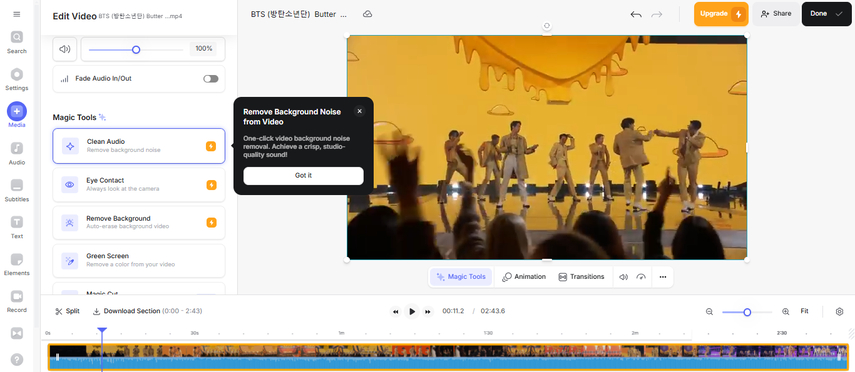This screenshot has width=855, height=372.
Task: Click the Split tool
Action: [x=67, y=311]
